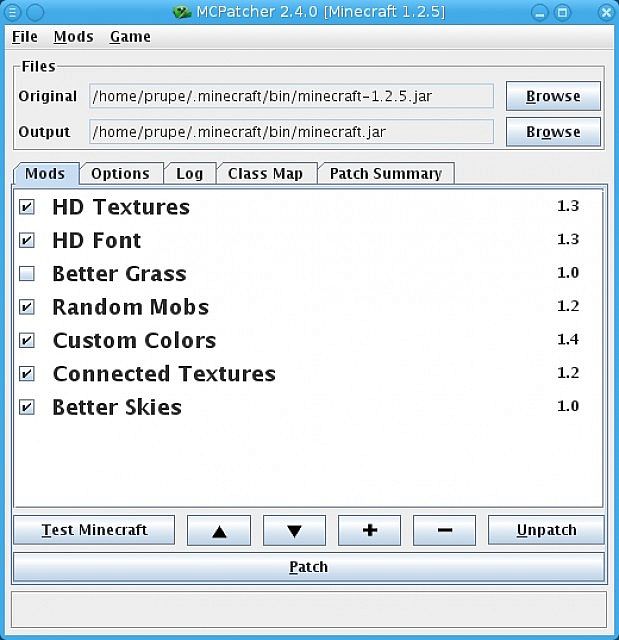Click the Output path text field
The height and width of the screenshot is (640, 619).
291,132
